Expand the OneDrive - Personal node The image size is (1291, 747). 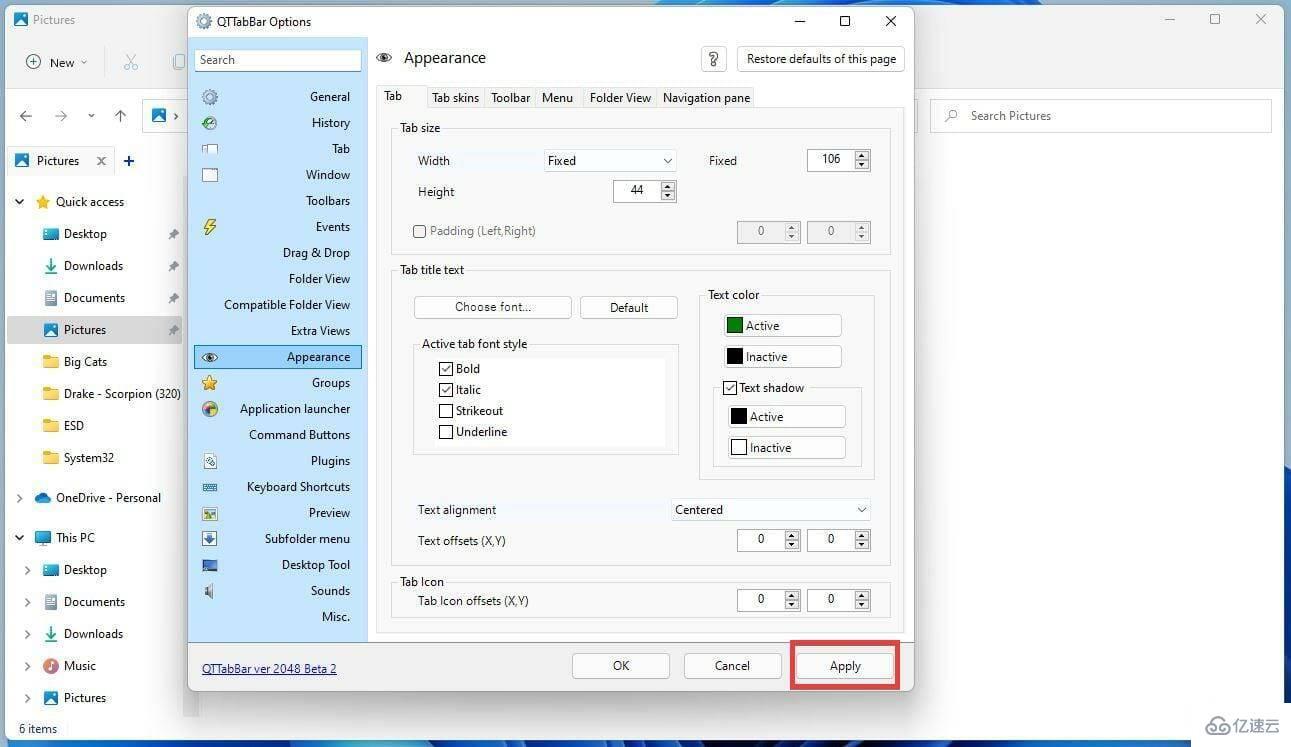tap(19, 498)
